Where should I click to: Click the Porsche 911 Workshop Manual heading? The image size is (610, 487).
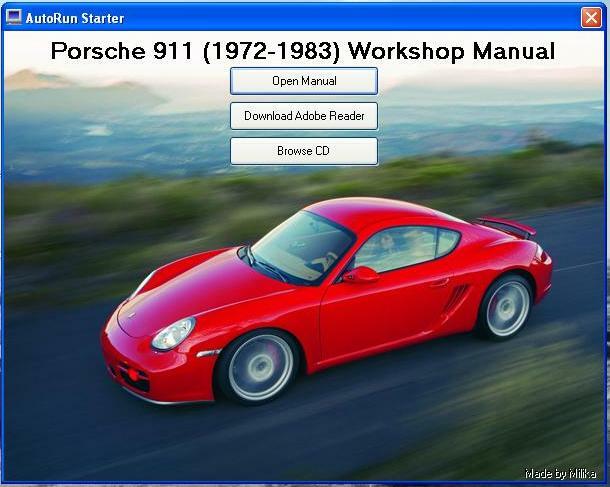coord(303,51)
